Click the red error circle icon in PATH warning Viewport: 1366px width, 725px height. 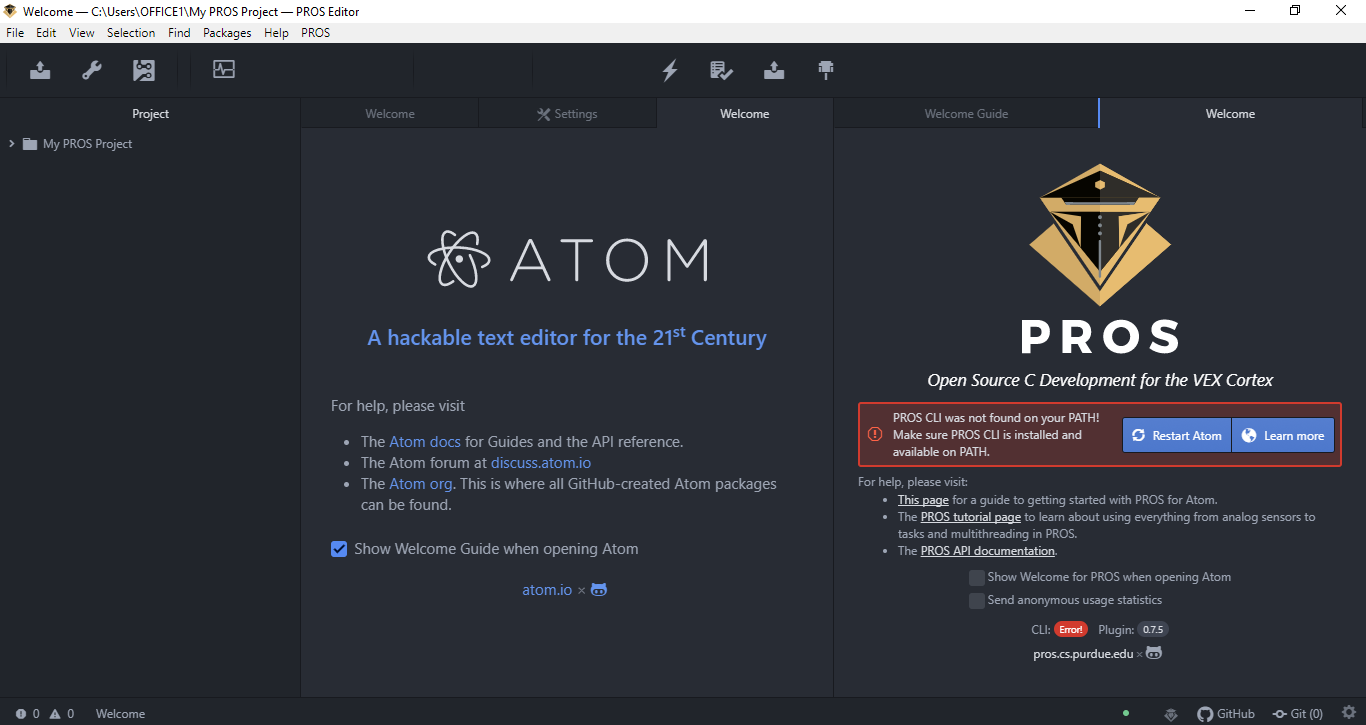pos(875,434)
